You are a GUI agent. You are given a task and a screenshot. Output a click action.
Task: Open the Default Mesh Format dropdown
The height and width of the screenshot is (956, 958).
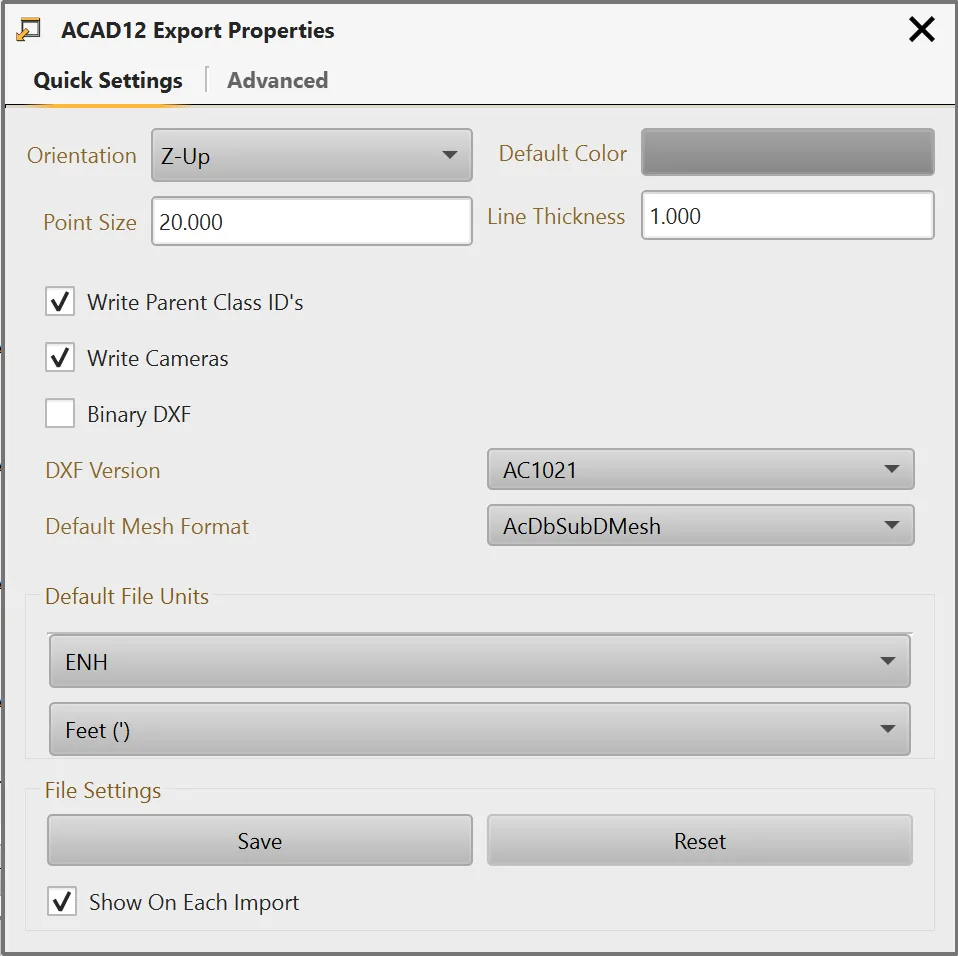[701, 525]
